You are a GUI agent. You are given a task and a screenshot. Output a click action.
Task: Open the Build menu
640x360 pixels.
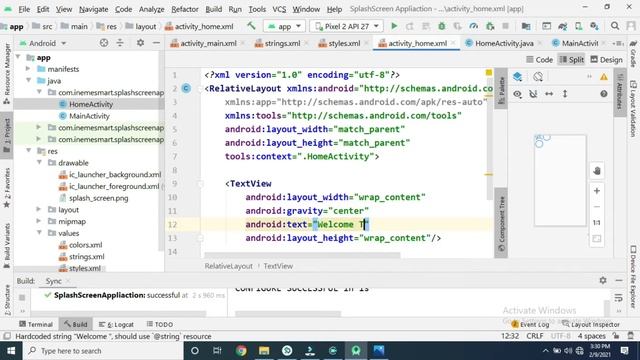213,9
